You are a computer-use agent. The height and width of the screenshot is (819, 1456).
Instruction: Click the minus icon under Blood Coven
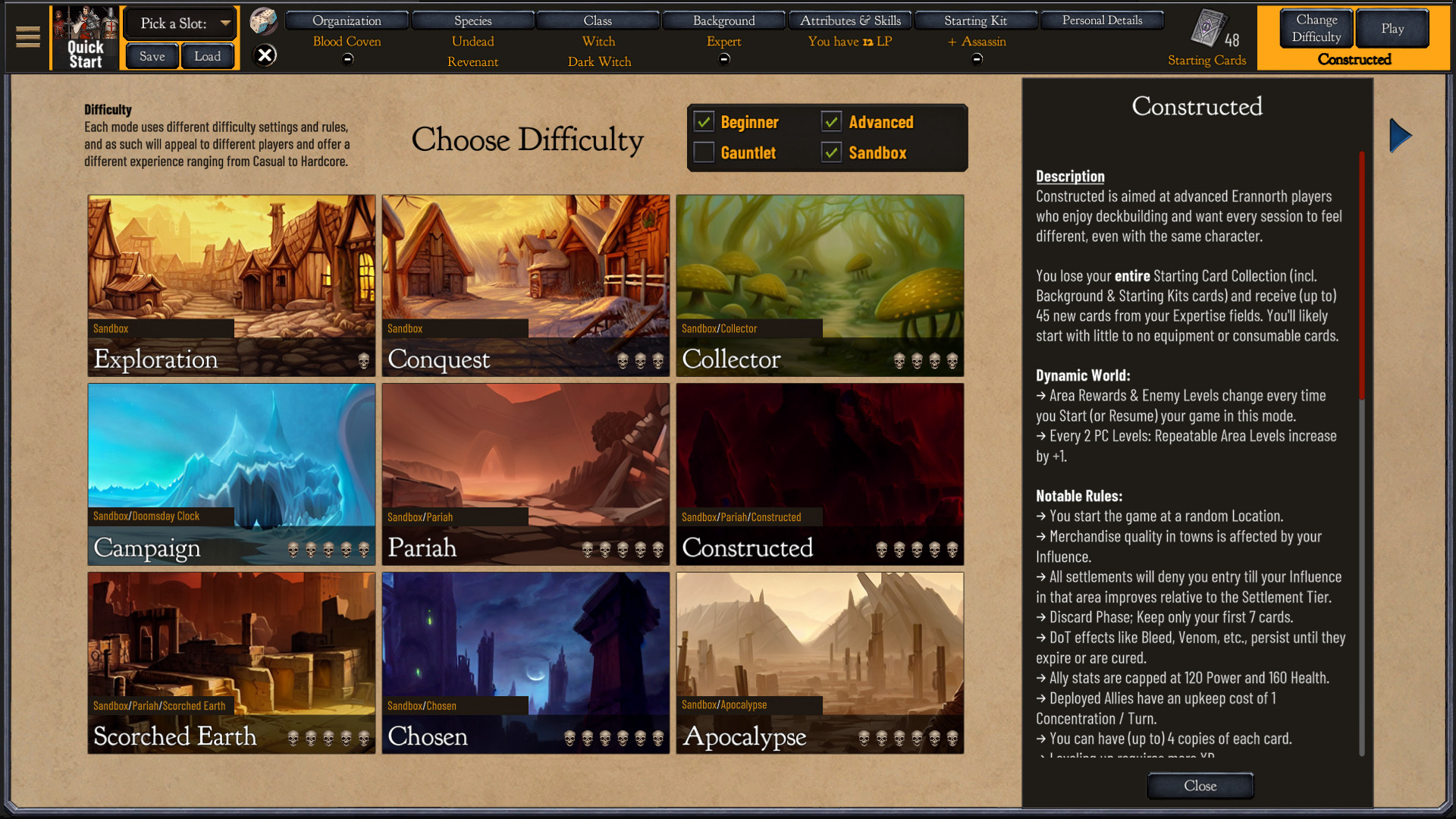[347, 59]
